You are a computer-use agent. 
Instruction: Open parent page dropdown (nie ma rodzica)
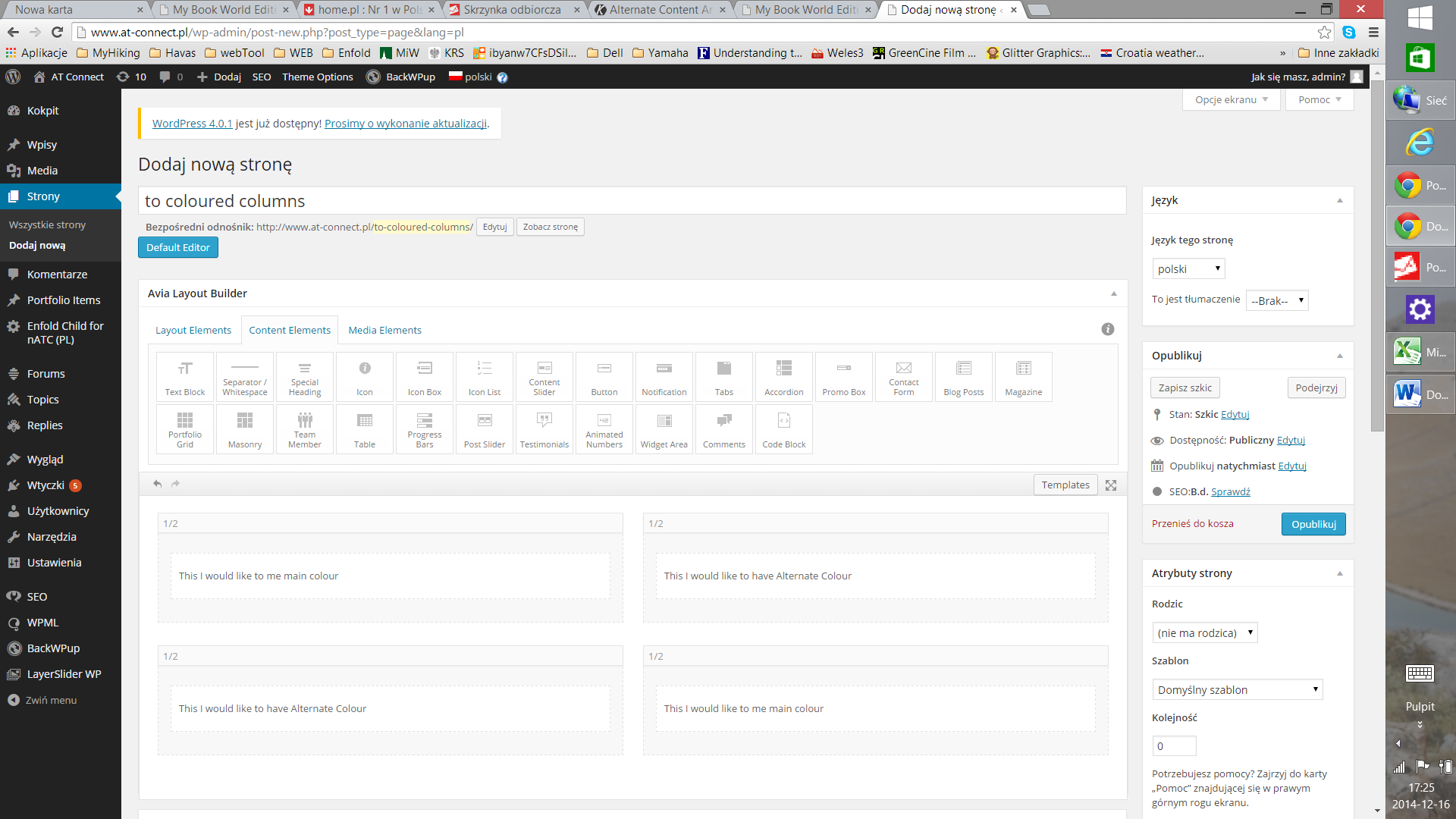click(1205, 632)
